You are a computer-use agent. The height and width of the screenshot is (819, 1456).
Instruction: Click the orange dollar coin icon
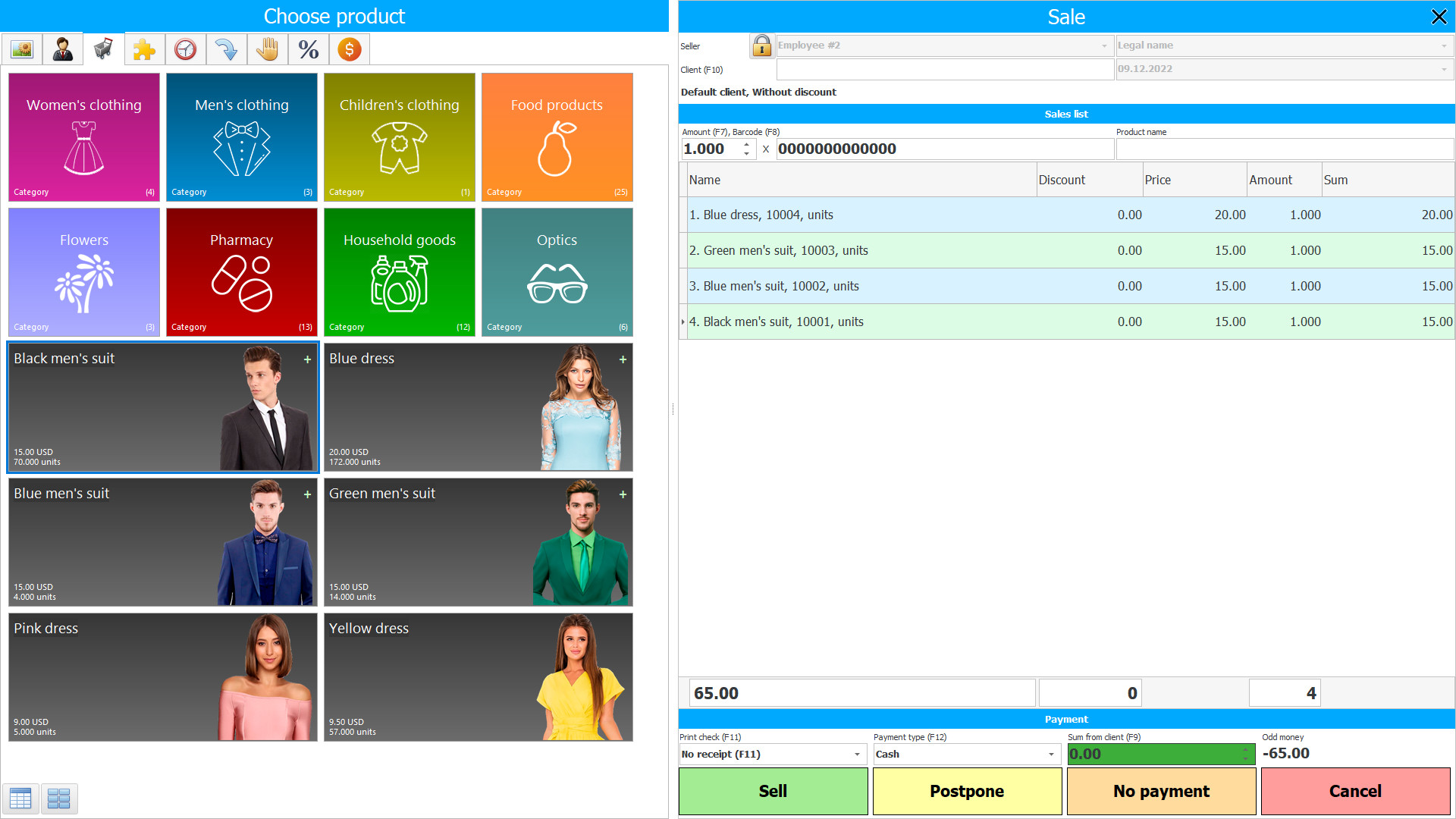click(x=349, y=49)
